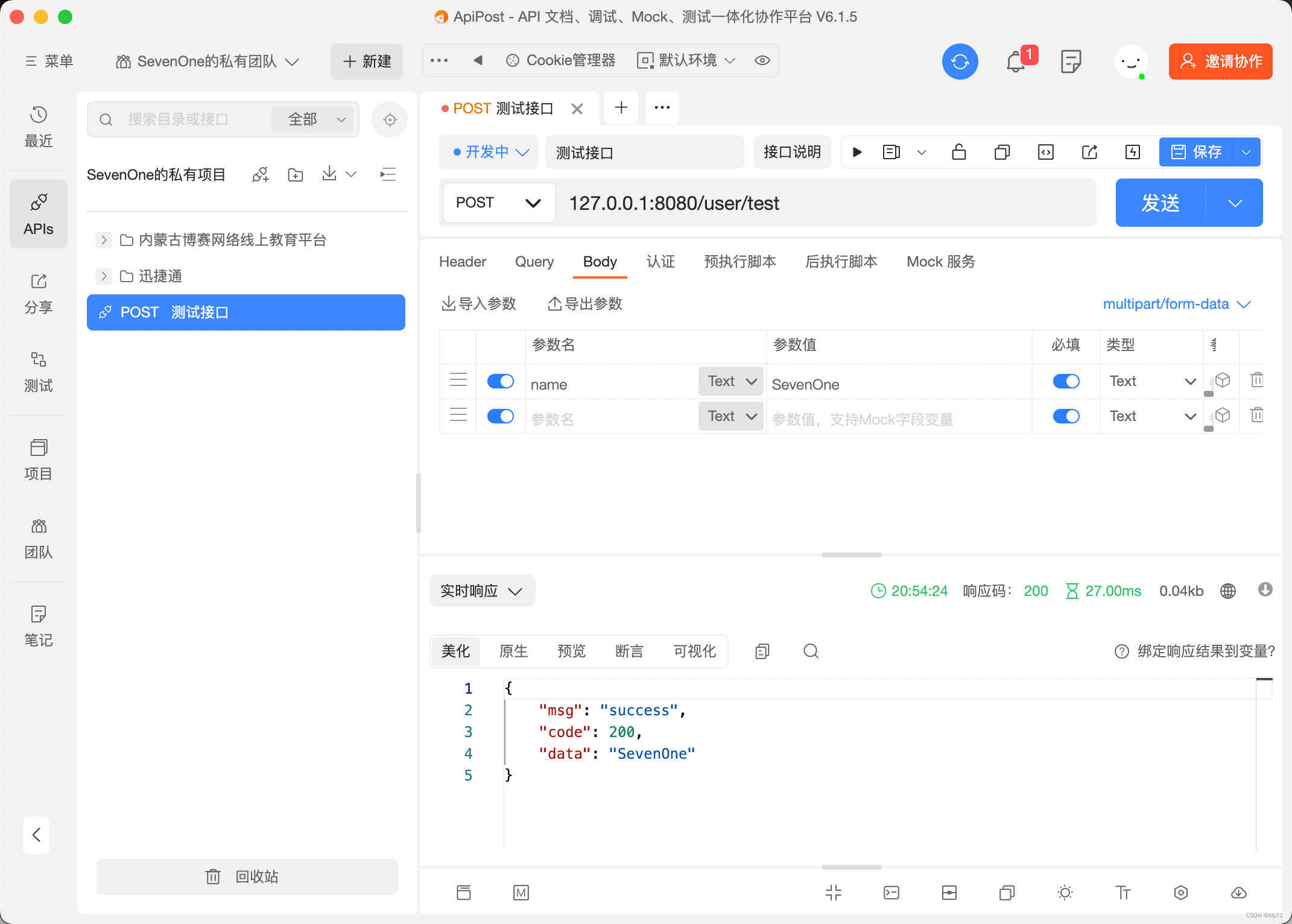This screenshot has width=1292, height=924.
Task: Expand the 迅捷通 folder
Action: point(104,276)
